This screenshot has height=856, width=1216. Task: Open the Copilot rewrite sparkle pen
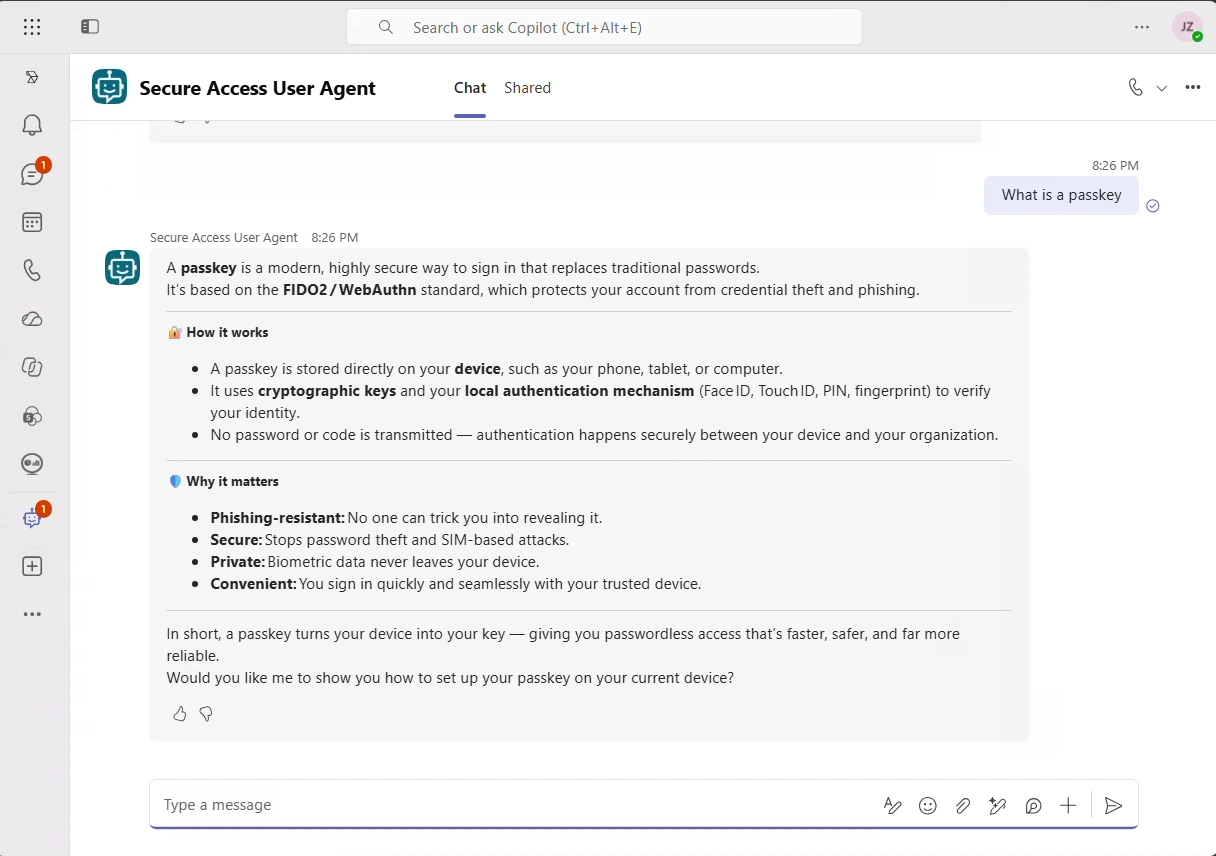point(998,805)
